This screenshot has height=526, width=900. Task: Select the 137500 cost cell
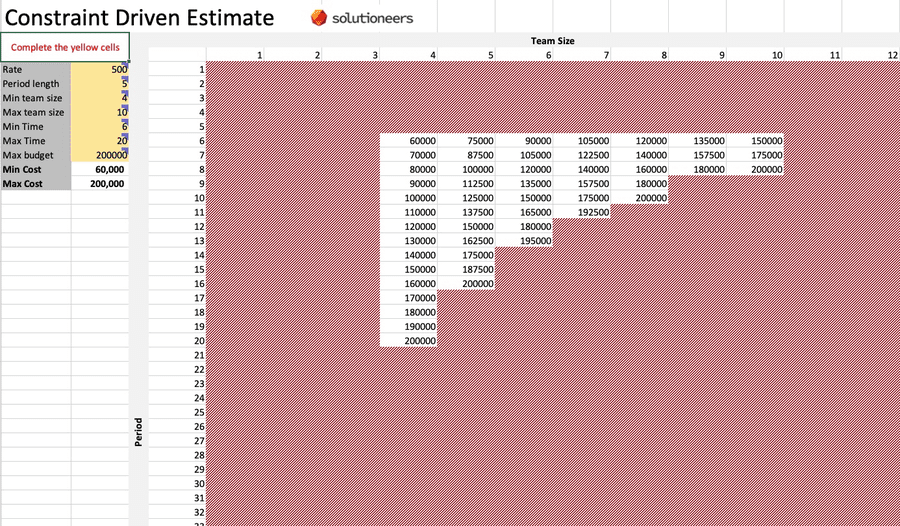click(467, 212)
